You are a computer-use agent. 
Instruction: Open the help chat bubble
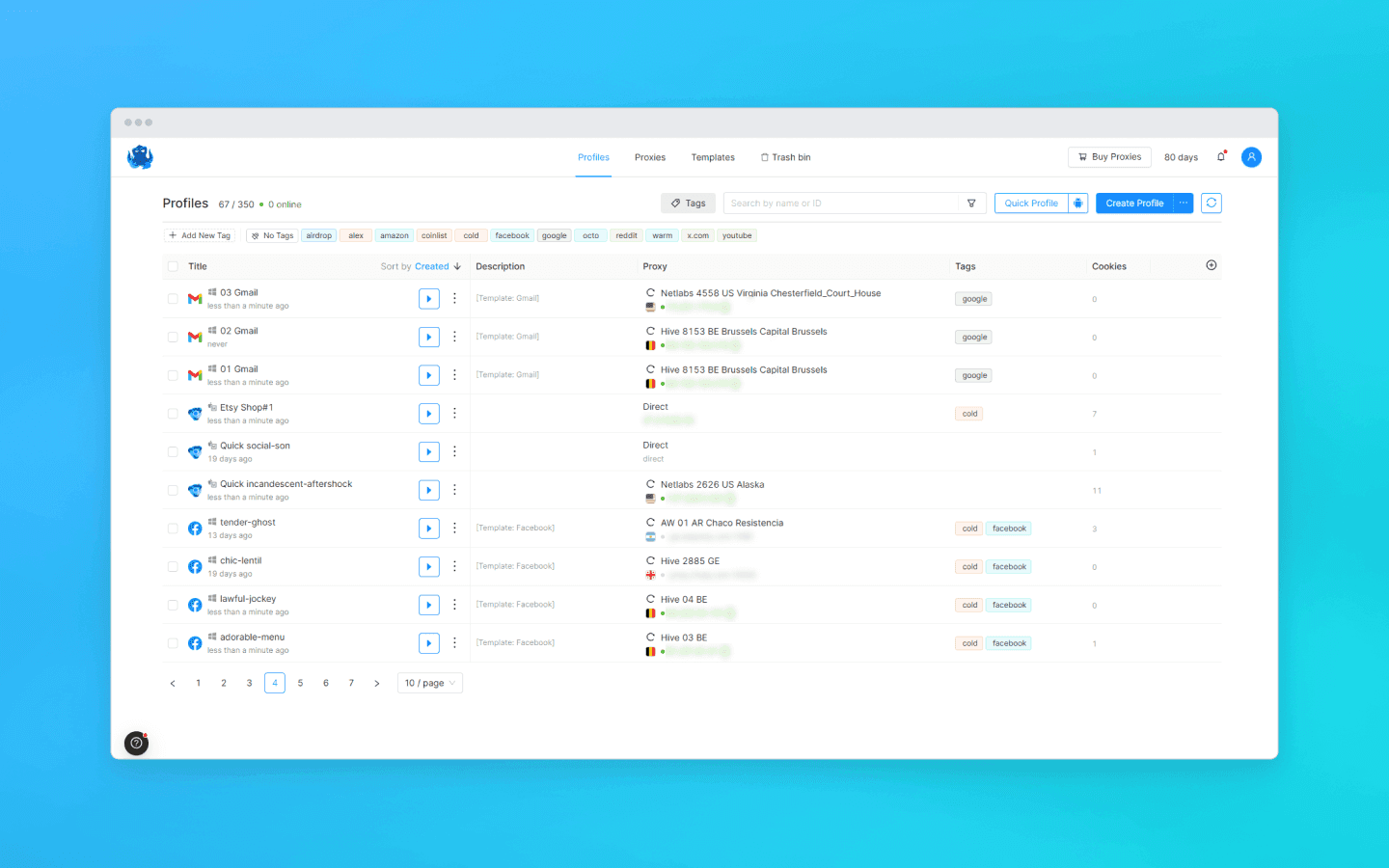(137, 744)
